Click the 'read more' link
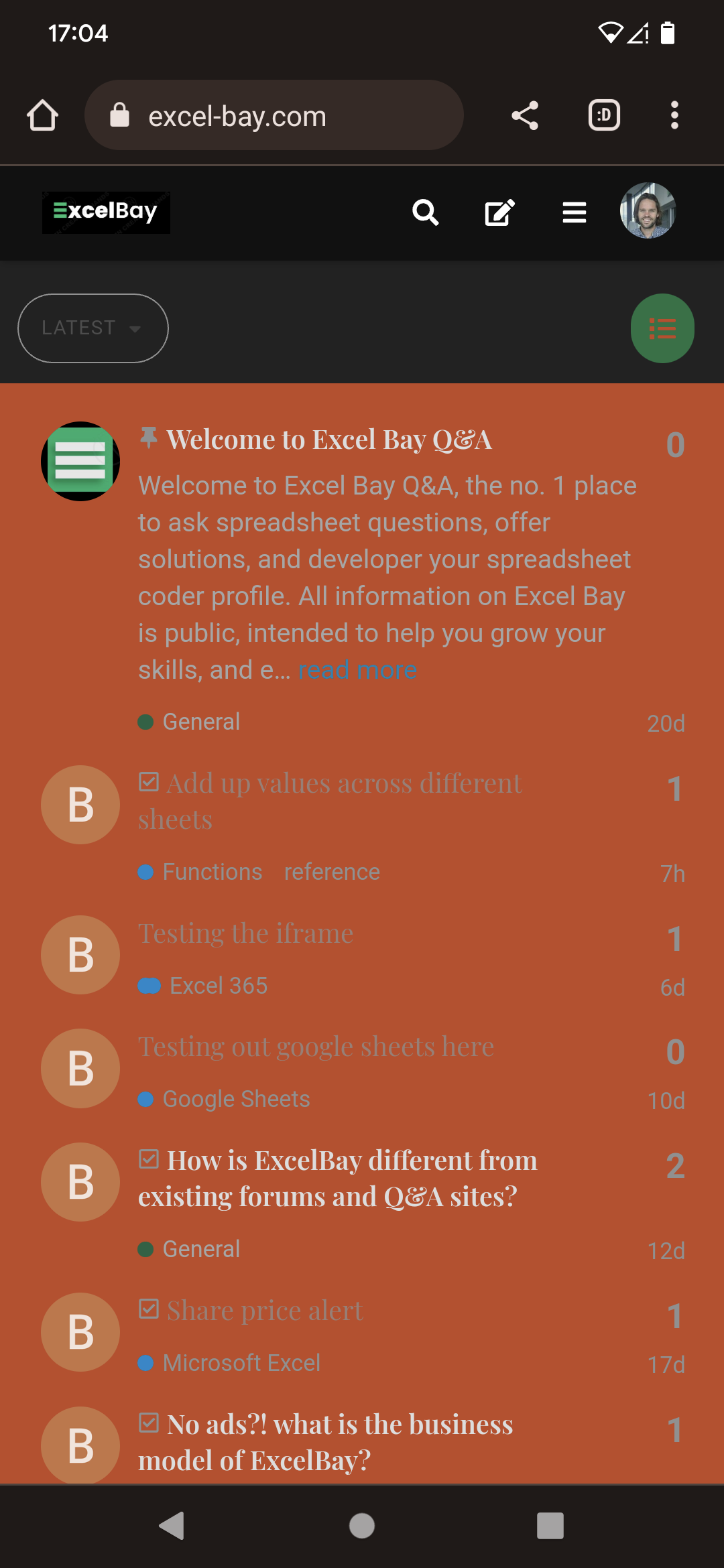Screen dimensions: 724x1568 click(357, 670)
